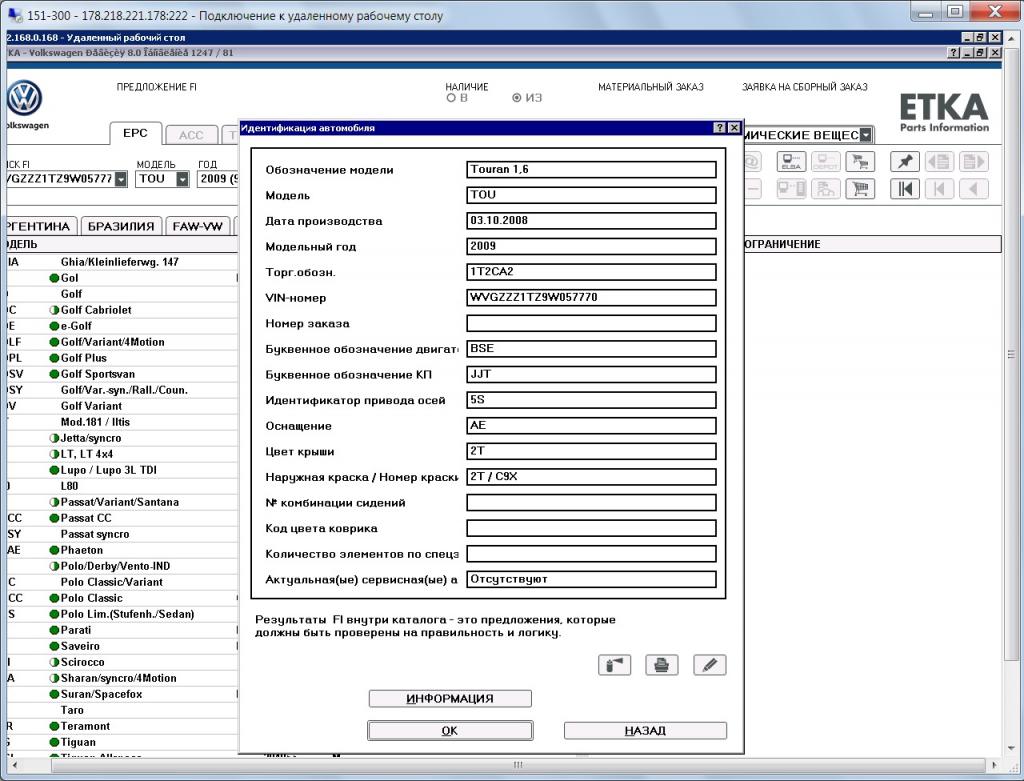Open the МОДЕЛЬ dropdown showing TOU
1024x781 pixels.
click(x=182, y=179)
